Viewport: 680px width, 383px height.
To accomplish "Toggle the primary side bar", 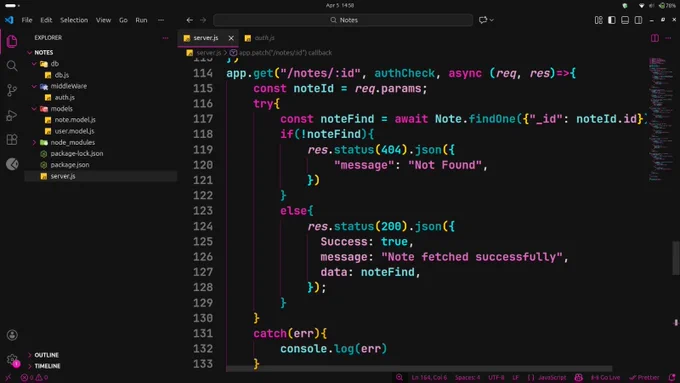I will pyautogui.click(x=611, y=20).
